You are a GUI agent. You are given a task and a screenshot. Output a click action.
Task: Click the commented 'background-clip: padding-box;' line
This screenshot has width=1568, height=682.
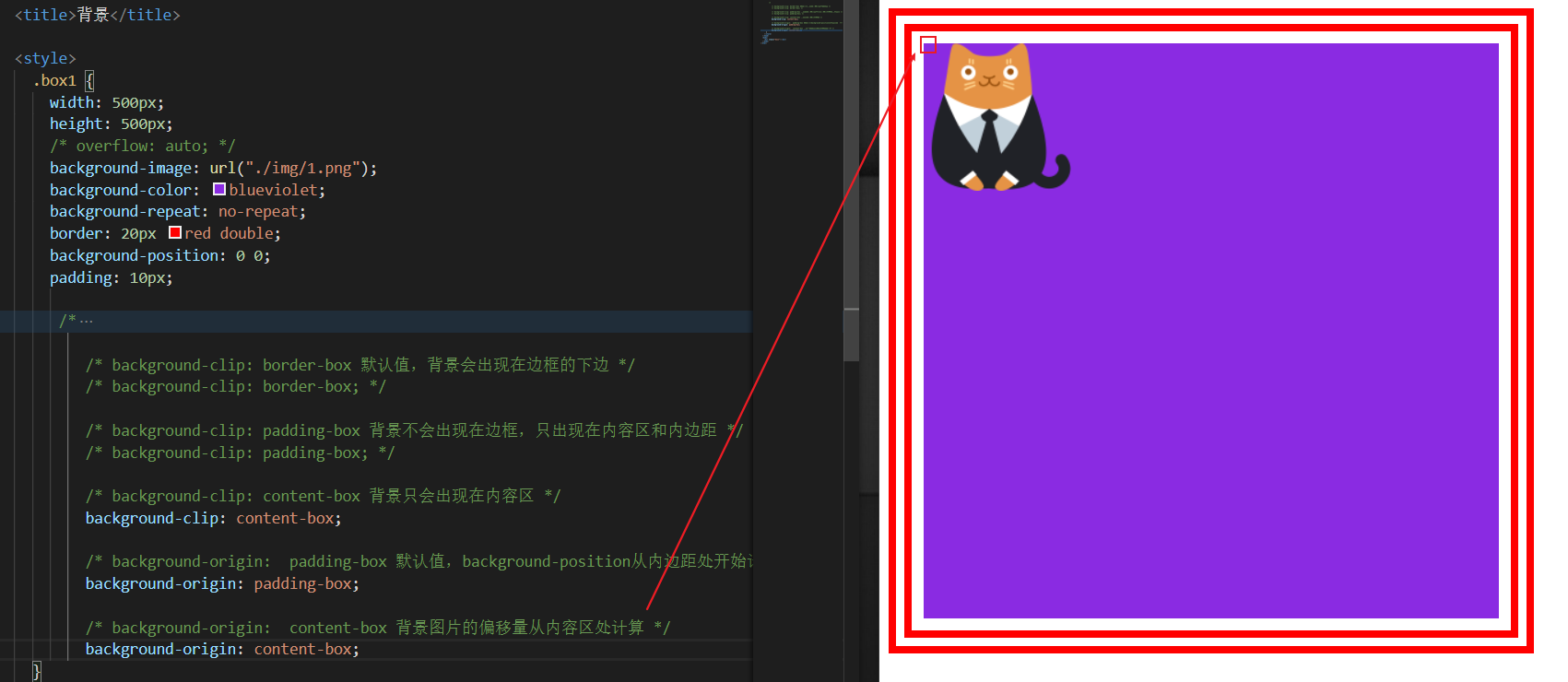click(240, 453)
